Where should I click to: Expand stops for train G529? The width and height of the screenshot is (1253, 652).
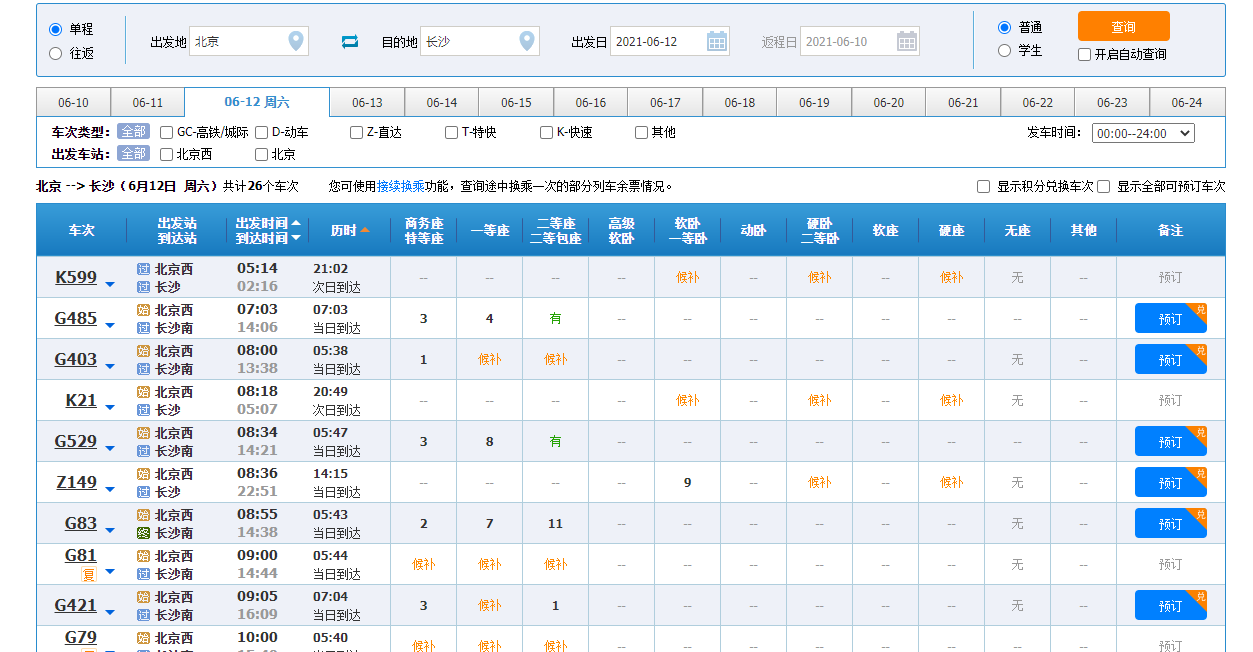(110, 450)
